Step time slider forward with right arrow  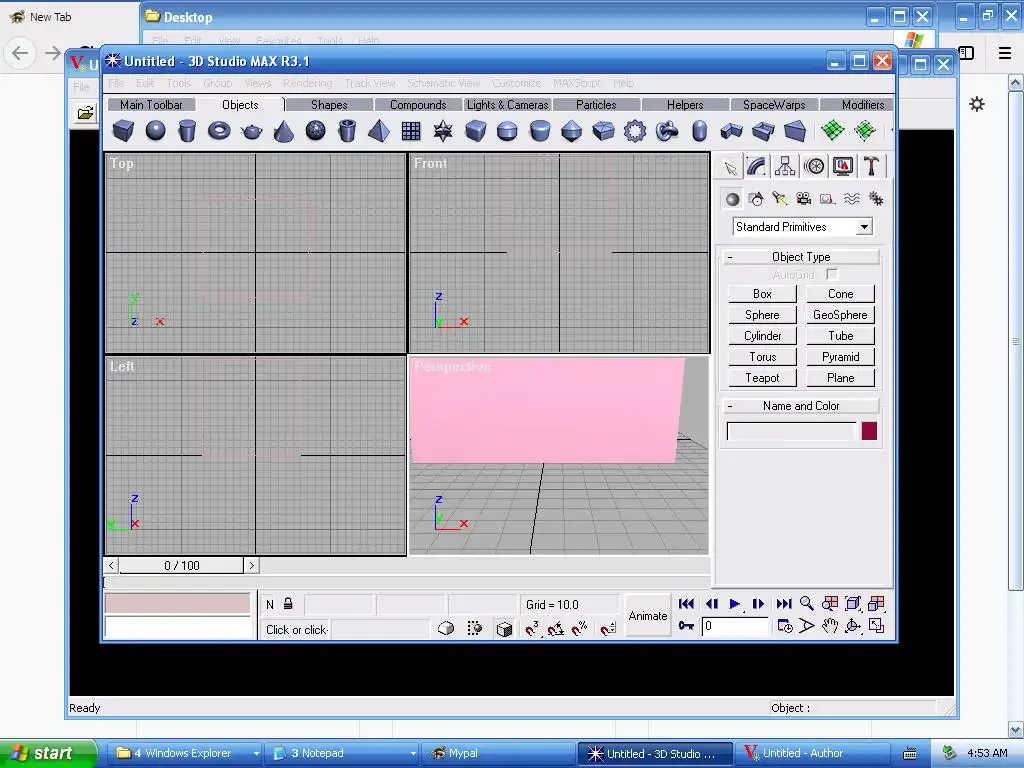[251, 566]
